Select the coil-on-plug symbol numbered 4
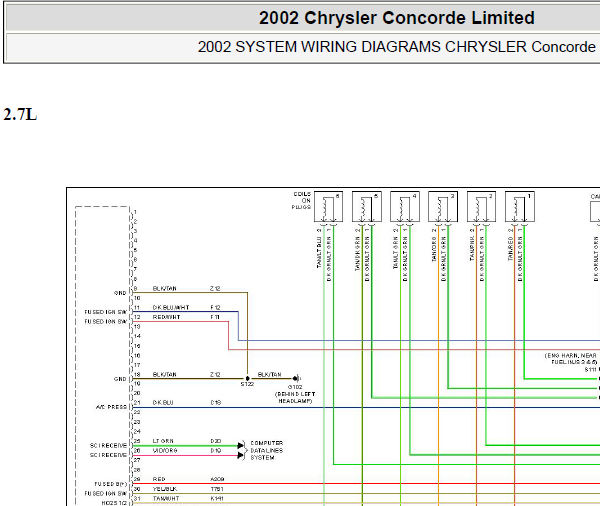 (x=405, y=207)
